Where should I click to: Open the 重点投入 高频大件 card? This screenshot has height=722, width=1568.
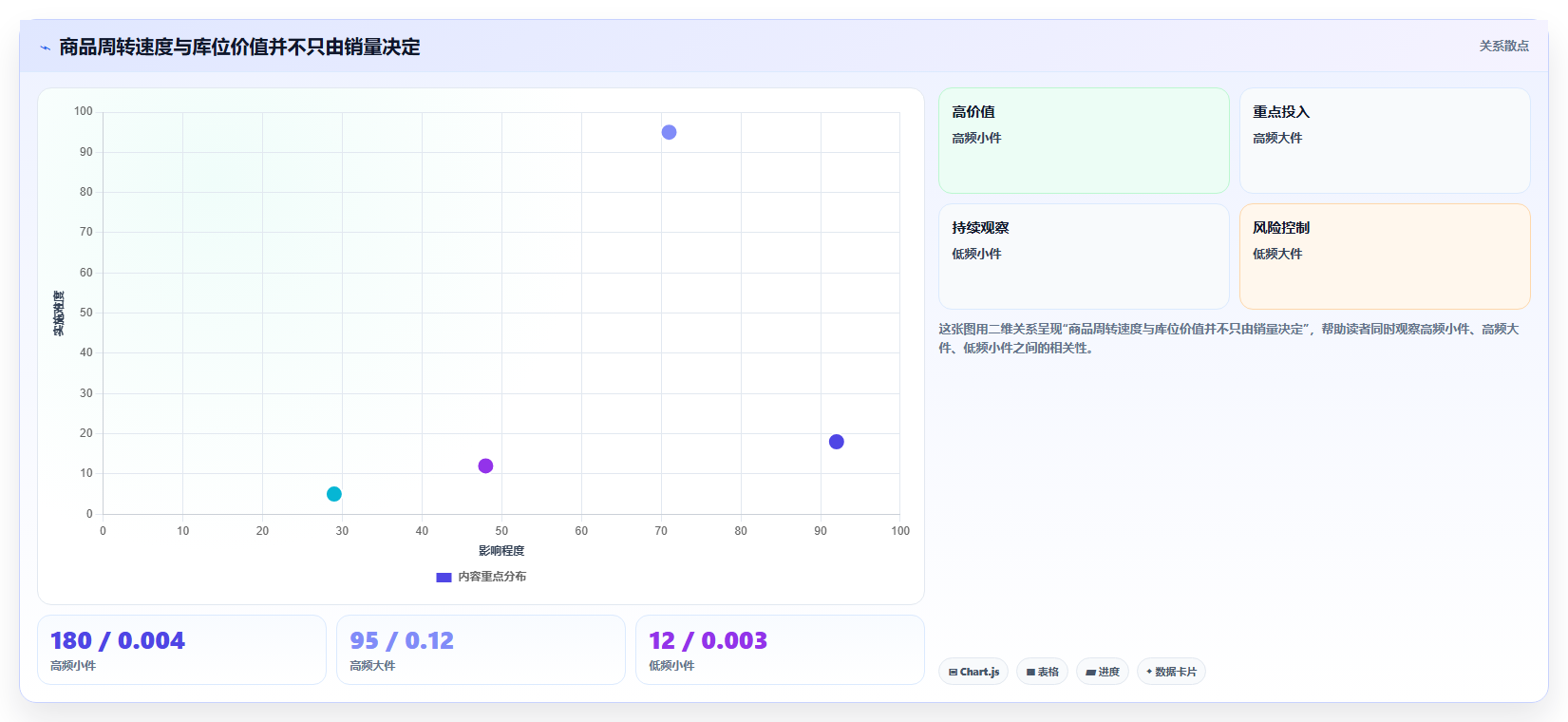click(1385, 141)
